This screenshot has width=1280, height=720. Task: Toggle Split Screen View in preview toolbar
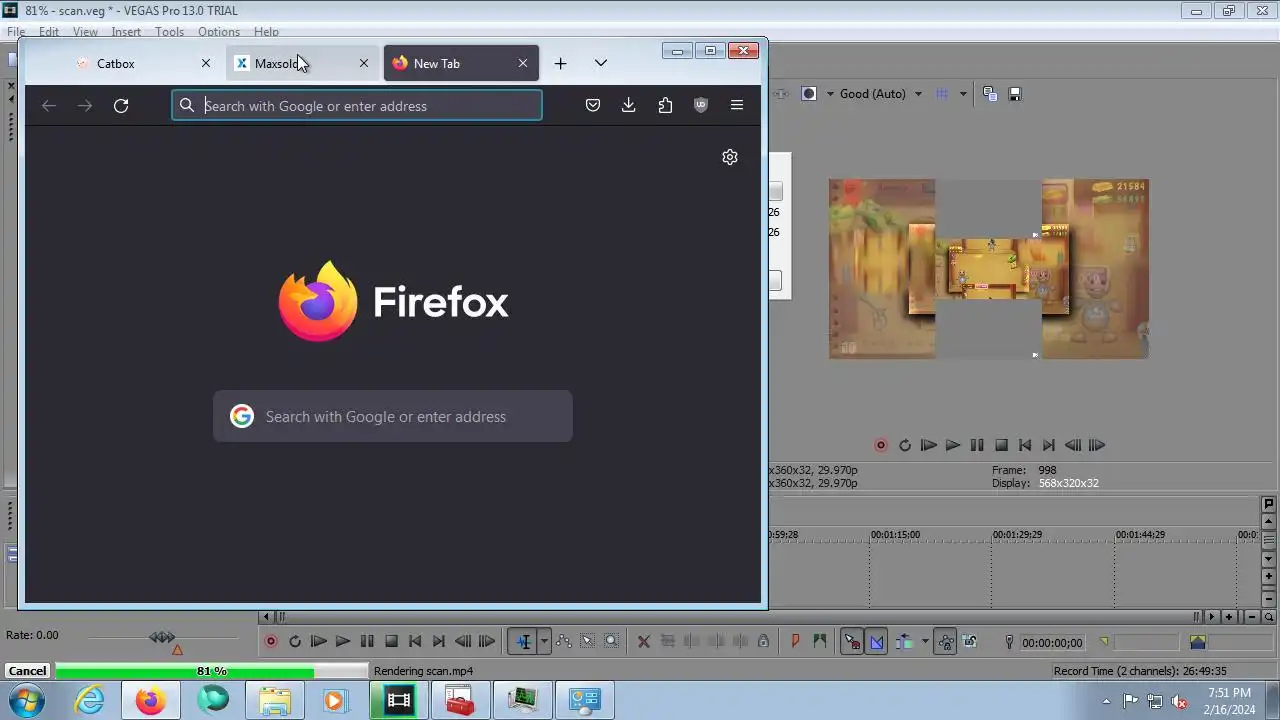(x=809, y=93)
